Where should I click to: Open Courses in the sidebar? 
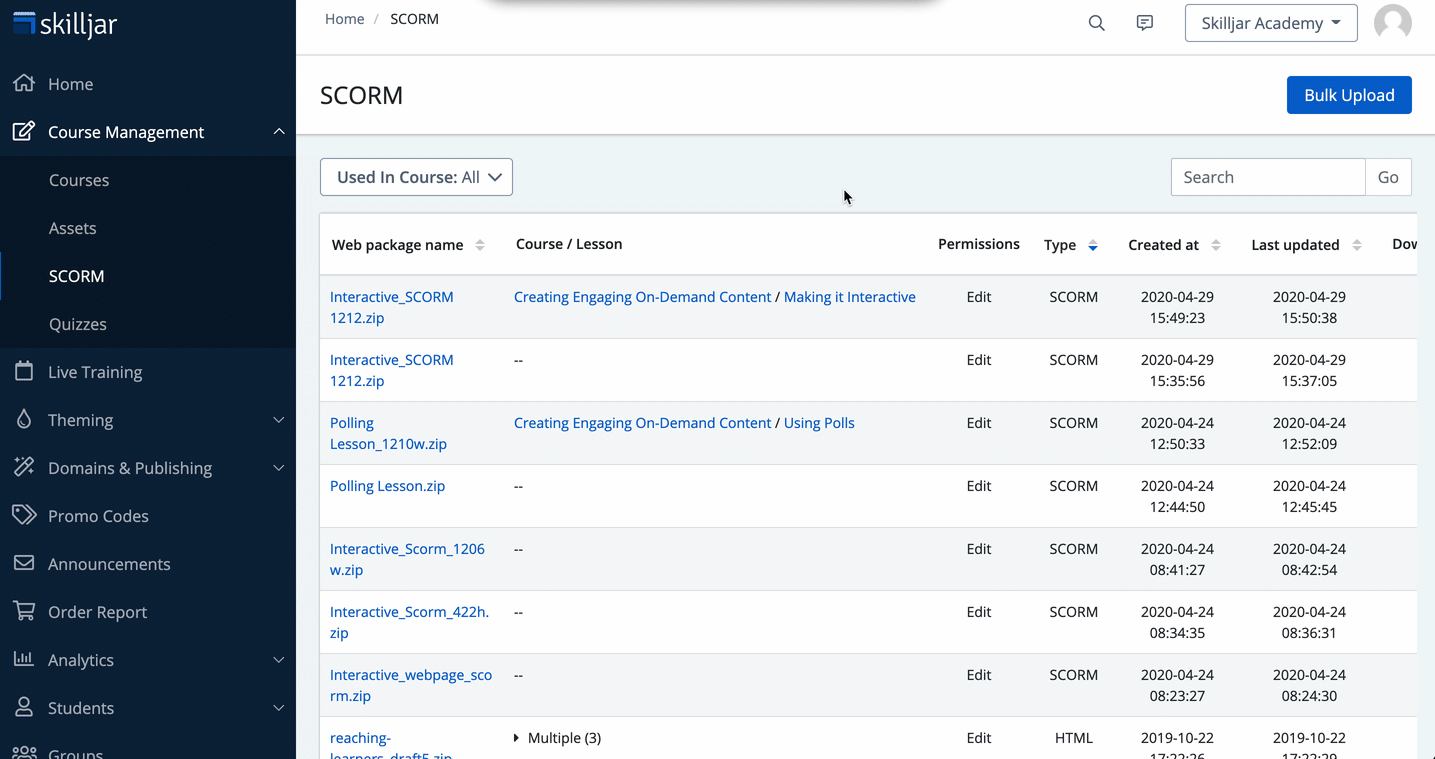tap(79, 180)
